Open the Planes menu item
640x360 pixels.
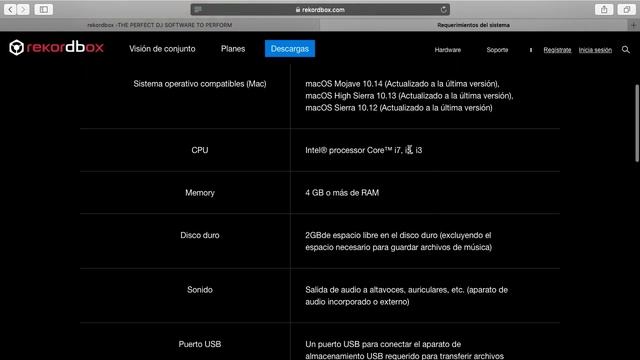click(233, 49)
